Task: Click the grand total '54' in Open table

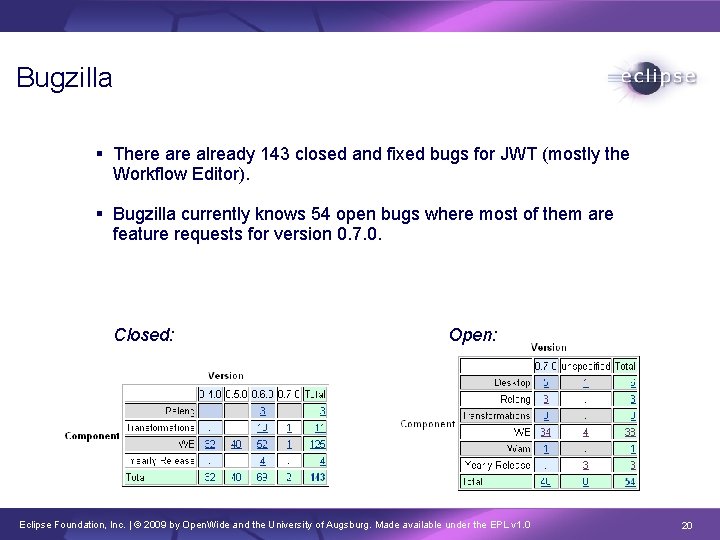Action: click(x=630, y=482)
